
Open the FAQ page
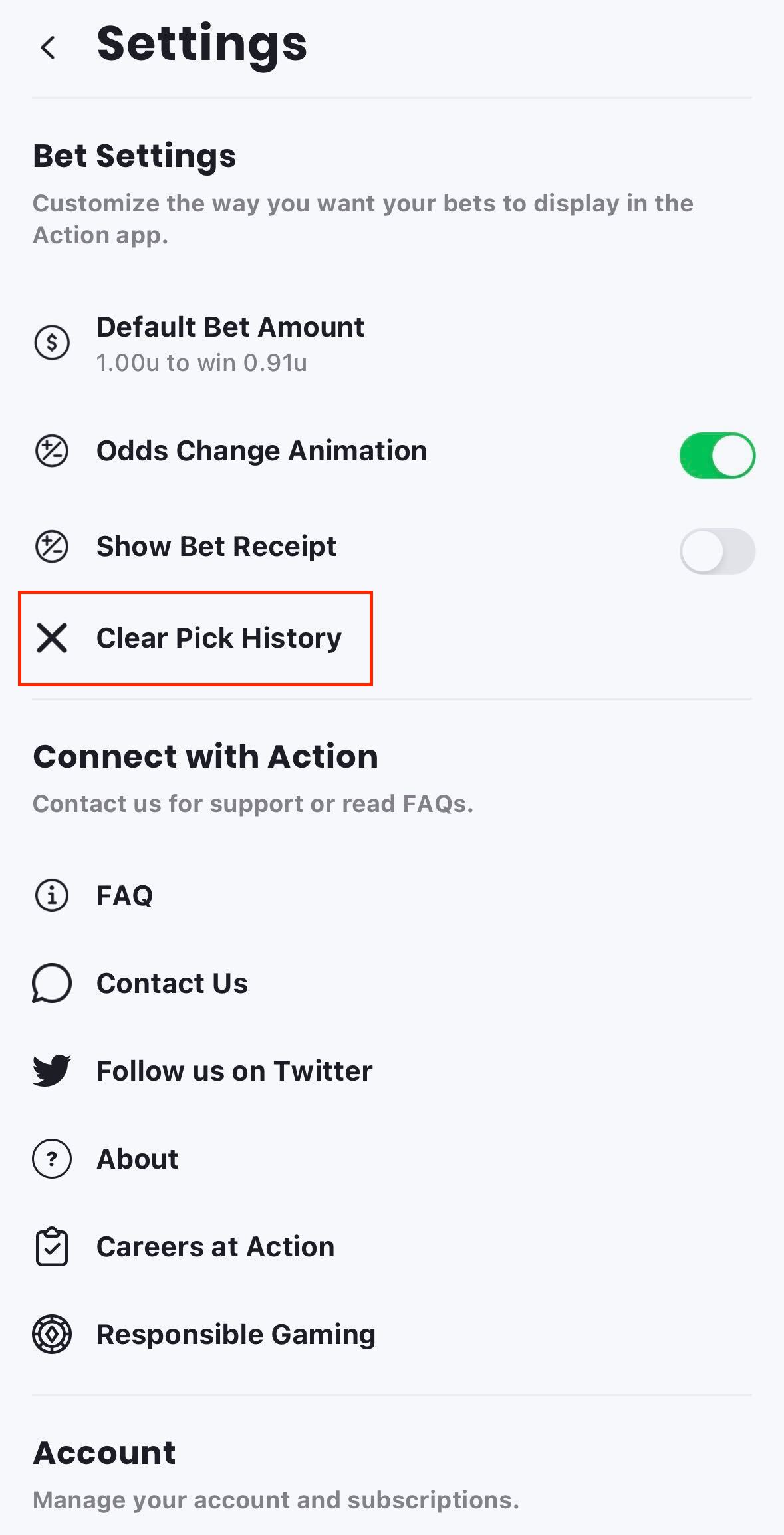pos(125,895)
